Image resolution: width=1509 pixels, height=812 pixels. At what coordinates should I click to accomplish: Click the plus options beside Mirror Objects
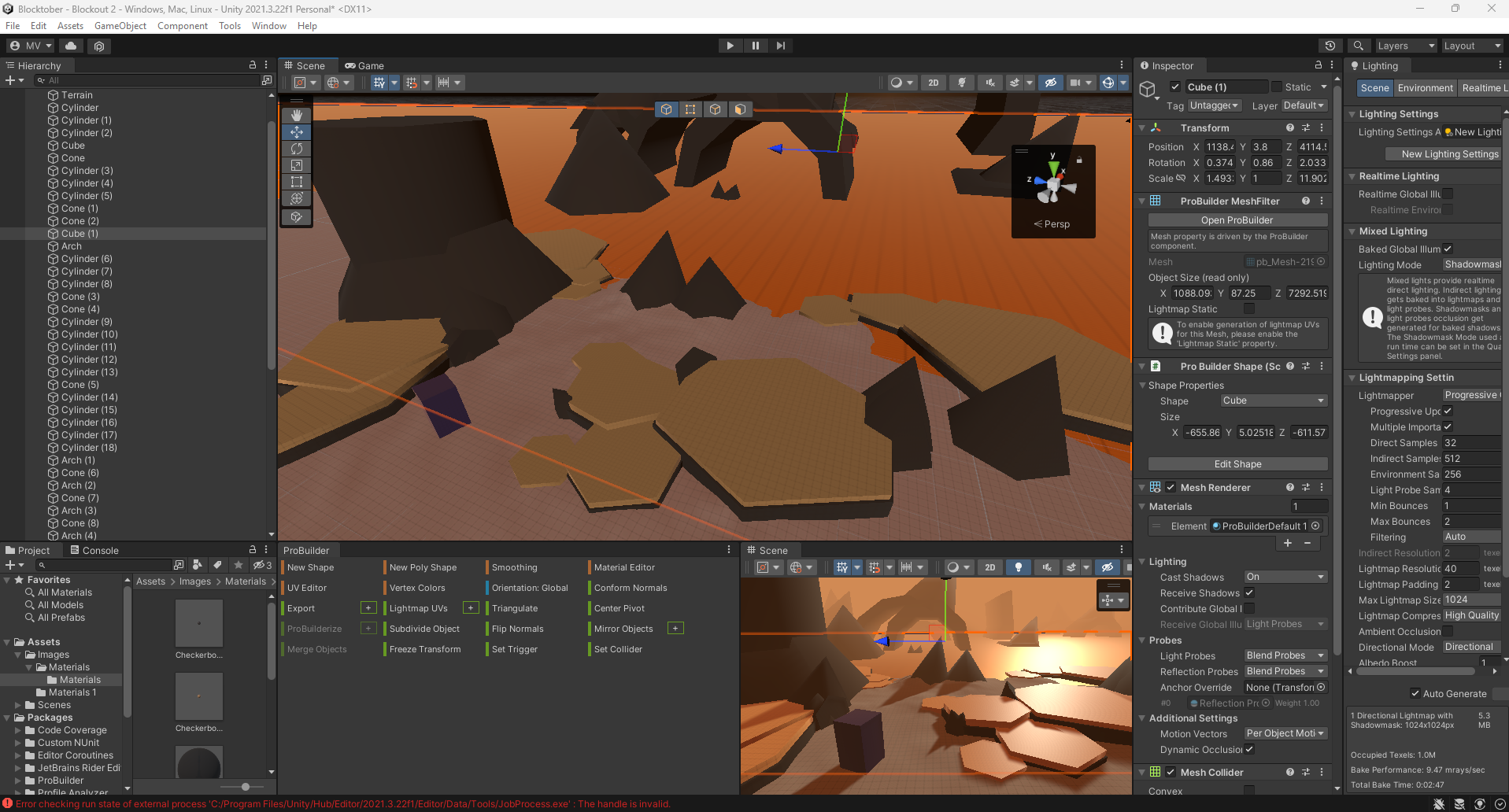click(x=675, y=628)
